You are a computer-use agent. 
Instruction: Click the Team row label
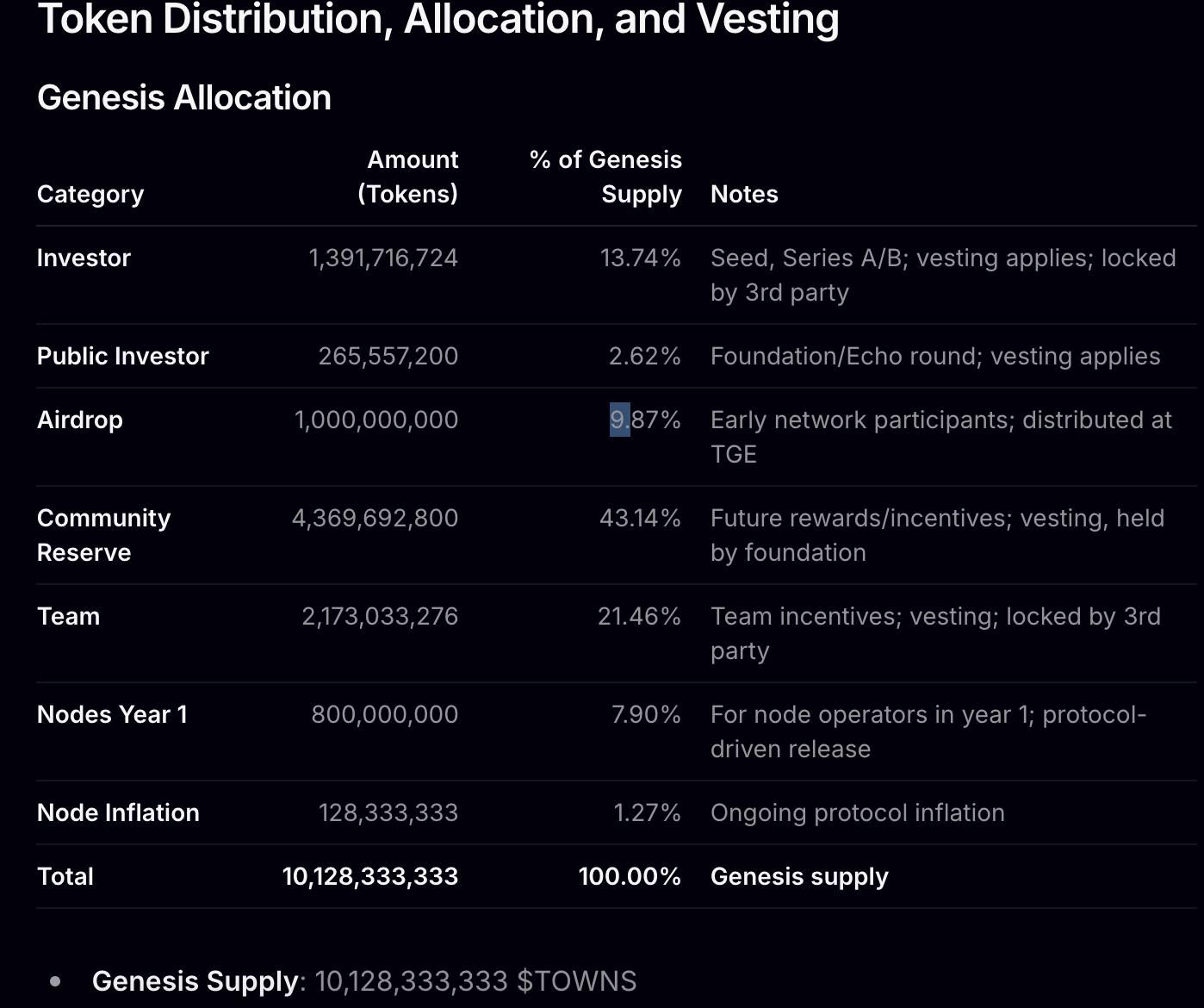(x=68, y=616)
